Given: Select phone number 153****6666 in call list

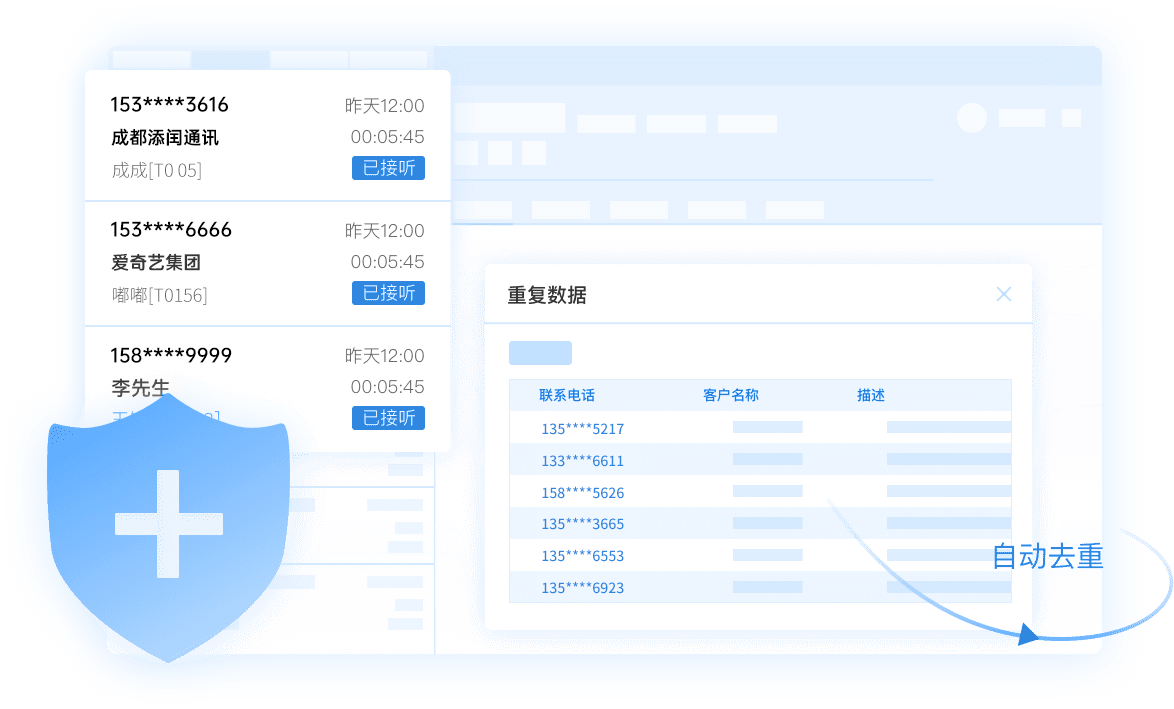Looking at the screenshot, I should tap(171, 230).
